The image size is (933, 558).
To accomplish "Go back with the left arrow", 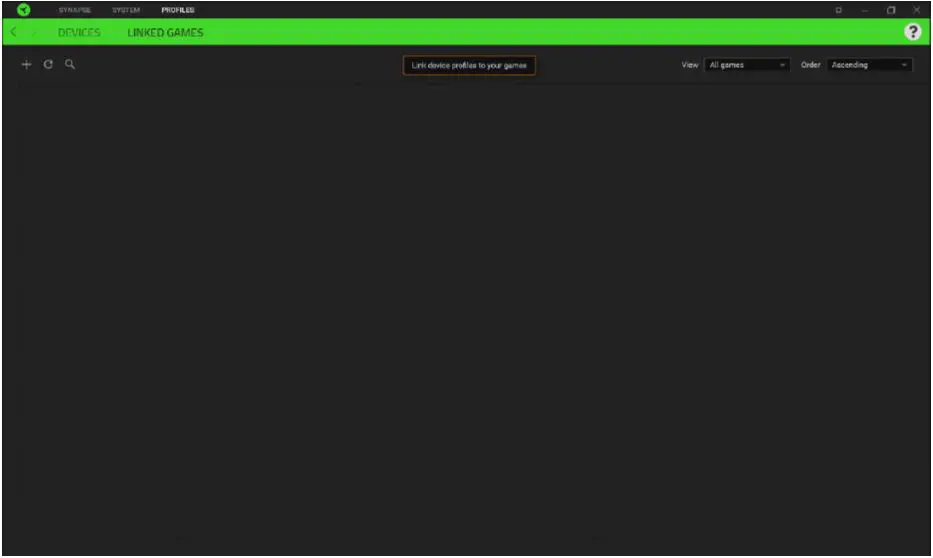I will (14, 32).
